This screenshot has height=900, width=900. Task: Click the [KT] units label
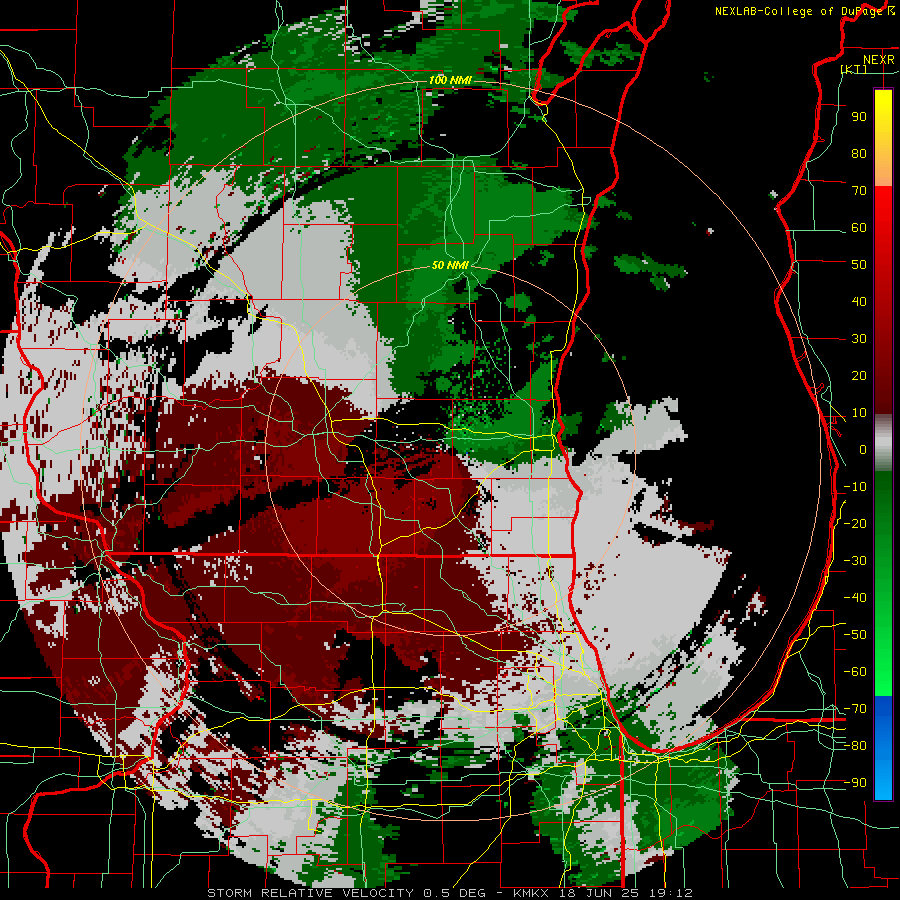(854, 69)
